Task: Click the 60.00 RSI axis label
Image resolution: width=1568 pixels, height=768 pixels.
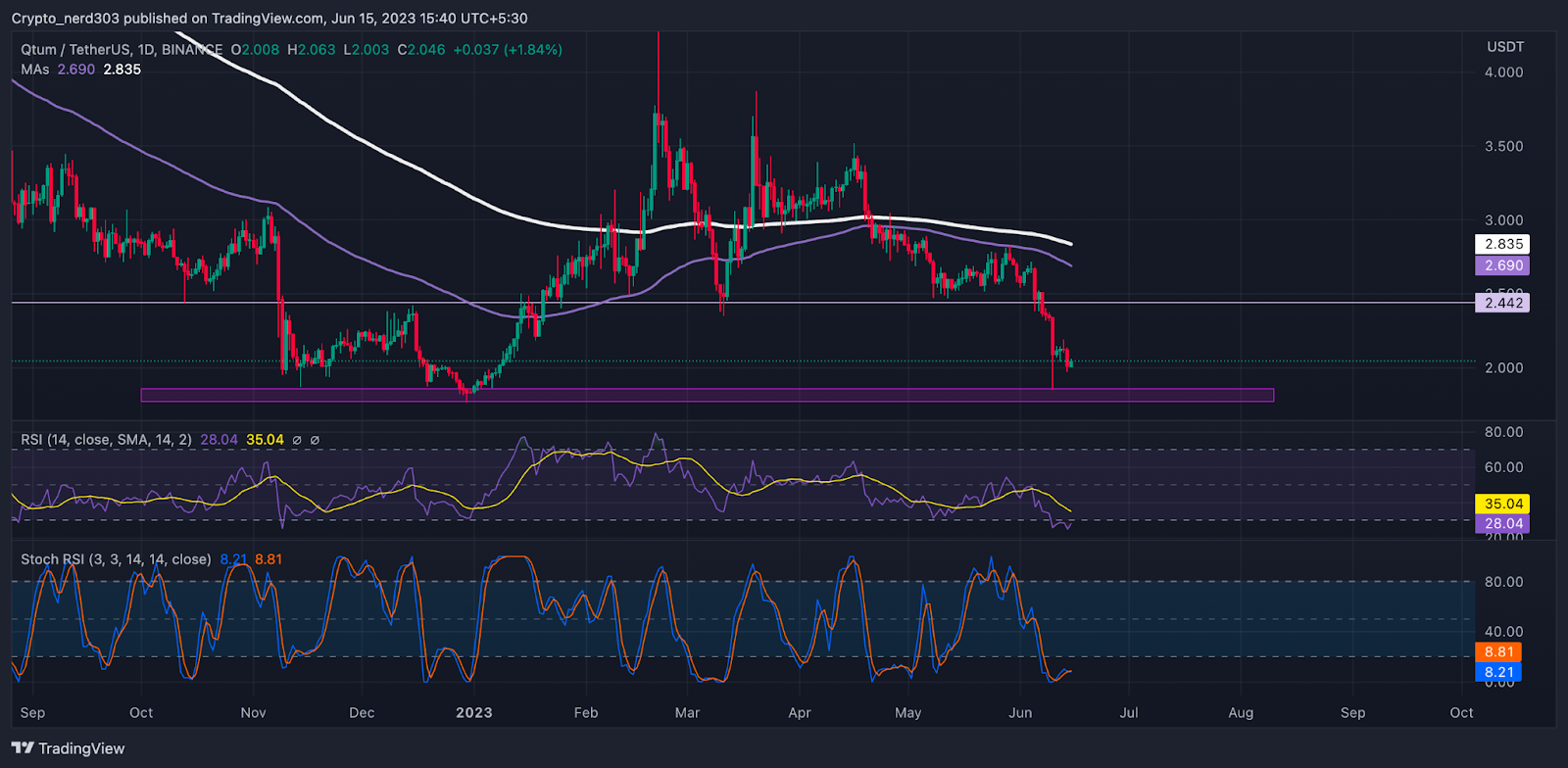Action: (x=1504, y=467)
